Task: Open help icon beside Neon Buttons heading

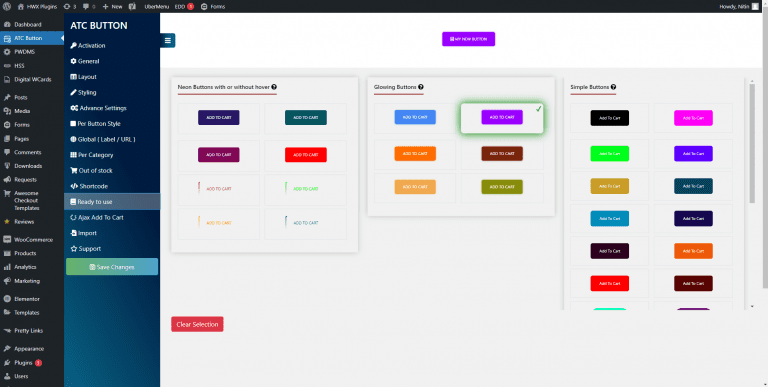Action: click(x=274, y=87)
